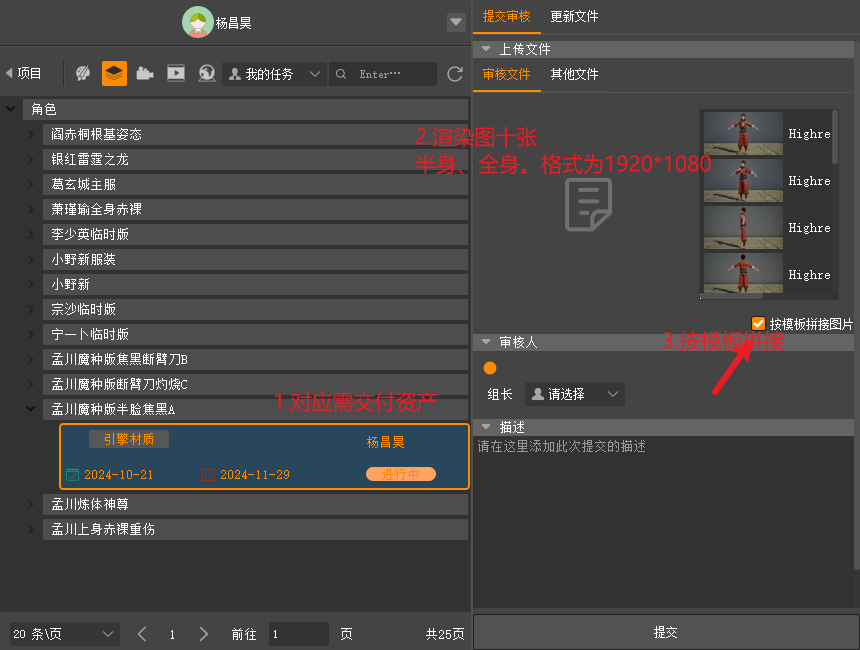Select second Highre render thumbnail
Viewport: 860px width, 650px height.
(743, 180)
